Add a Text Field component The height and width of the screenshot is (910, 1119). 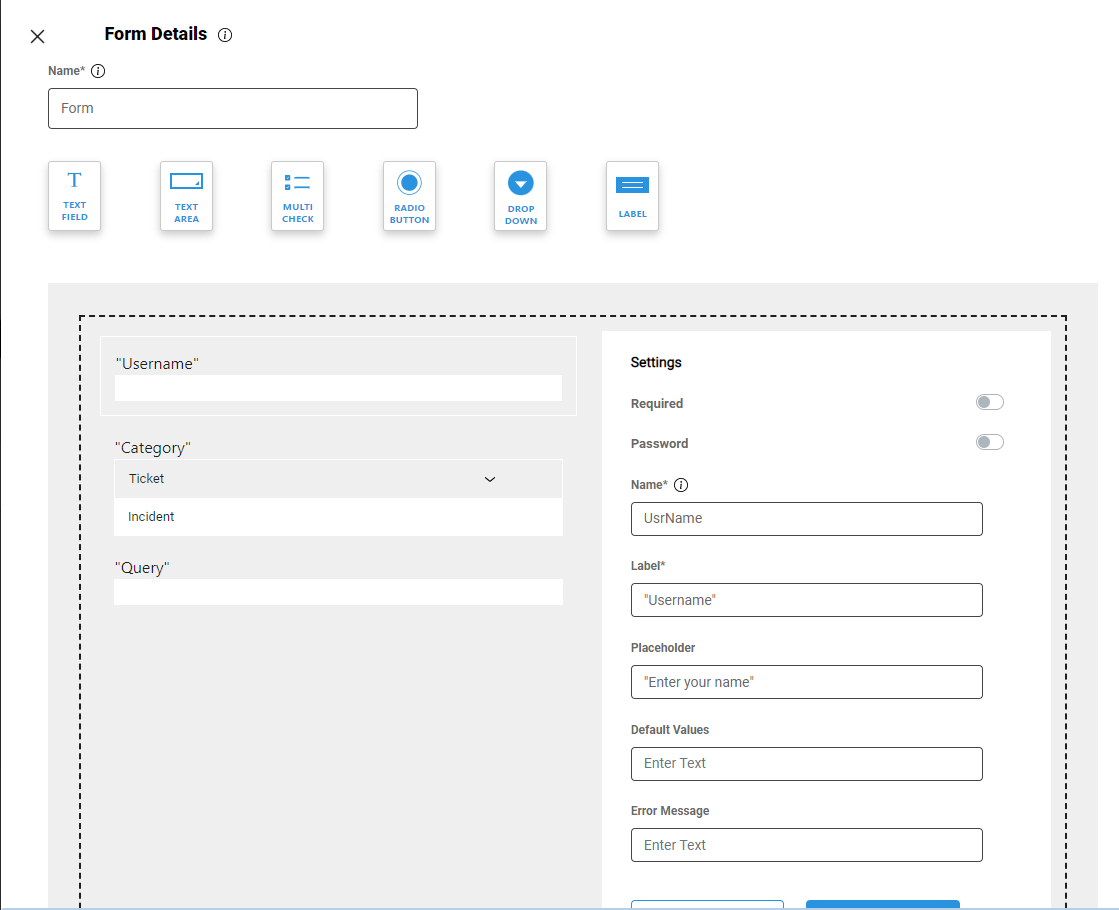point(75,196)
